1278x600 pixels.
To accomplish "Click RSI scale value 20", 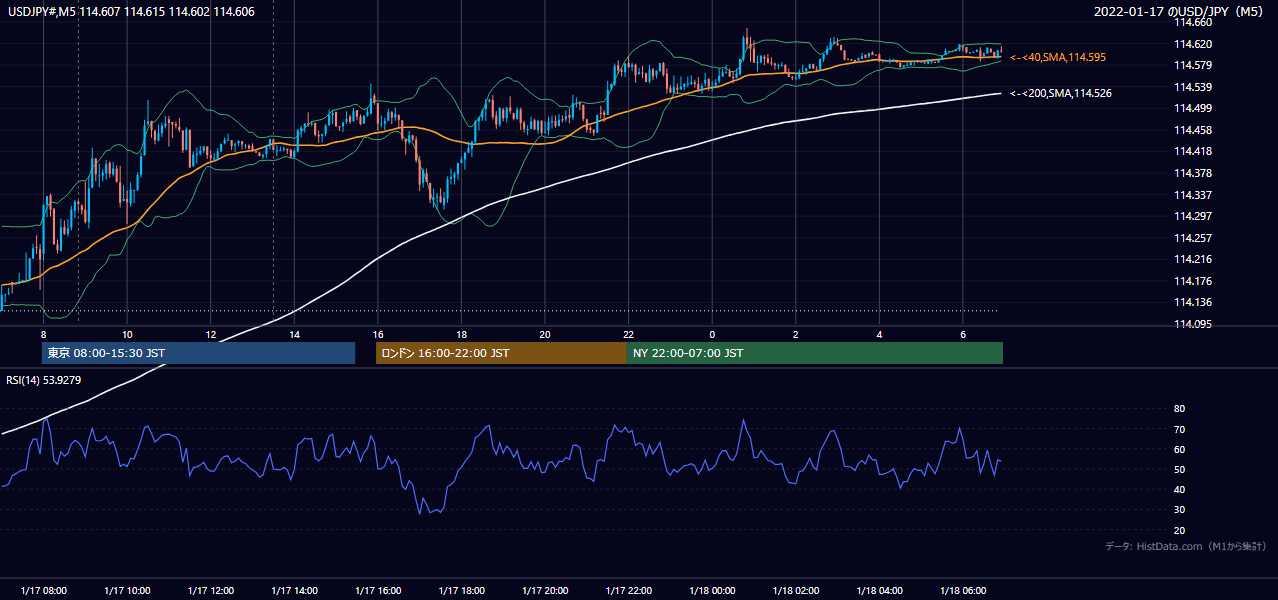I will click(x=1179, y=530).
